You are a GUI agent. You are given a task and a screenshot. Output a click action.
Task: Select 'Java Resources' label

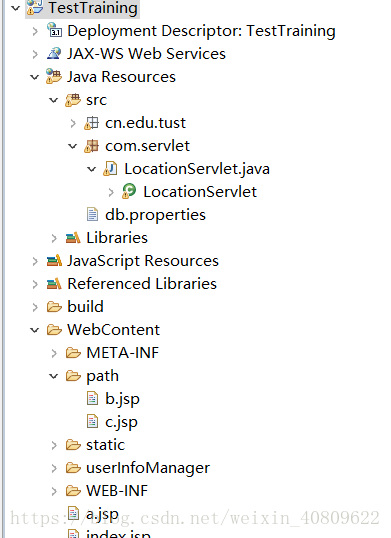[x=121, y=77]
